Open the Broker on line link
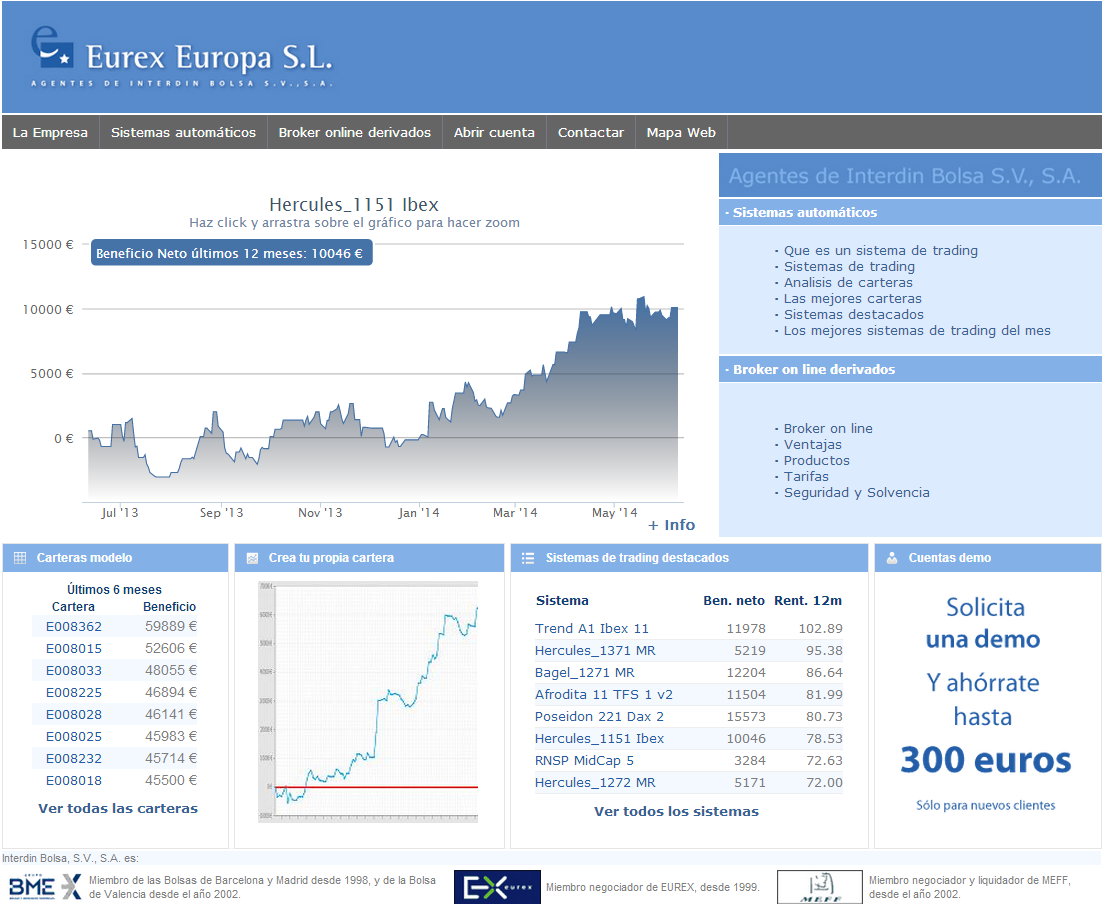Viewport: 1103px width, 907px height. coord(828,429)
